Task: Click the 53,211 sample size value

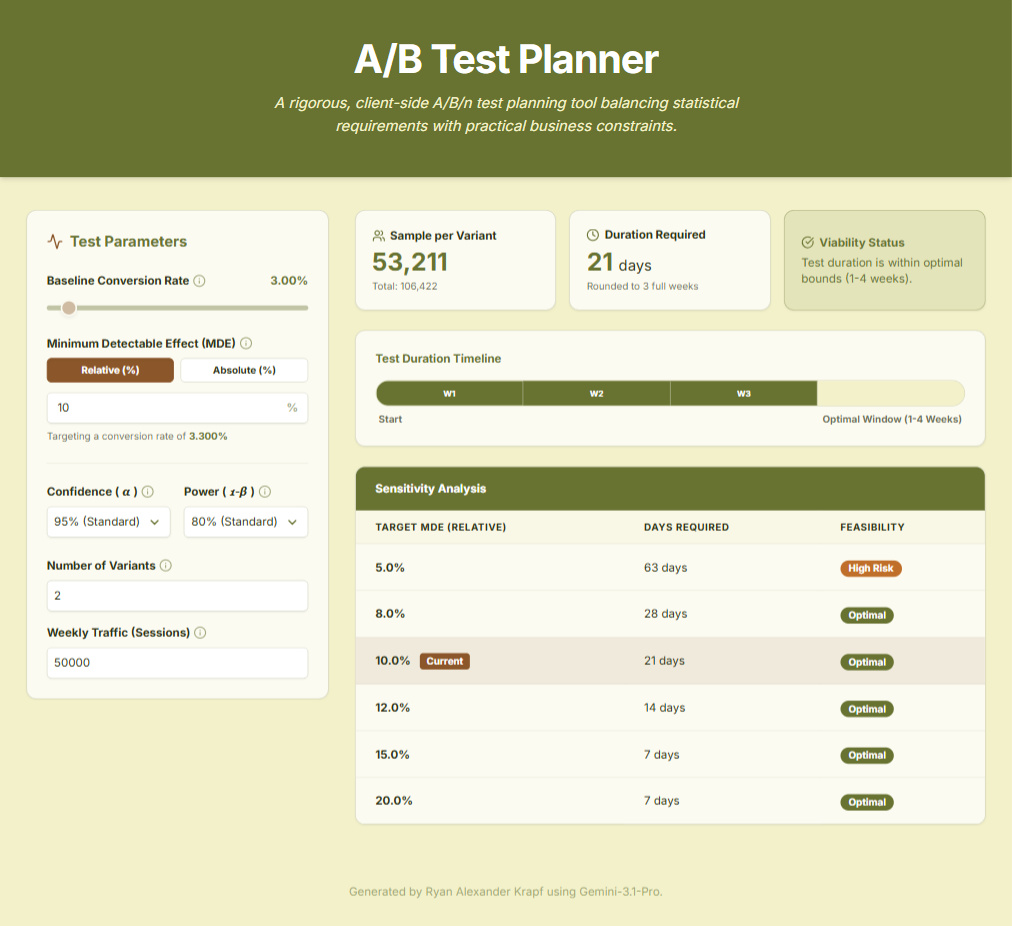Action: coord(410,262)
